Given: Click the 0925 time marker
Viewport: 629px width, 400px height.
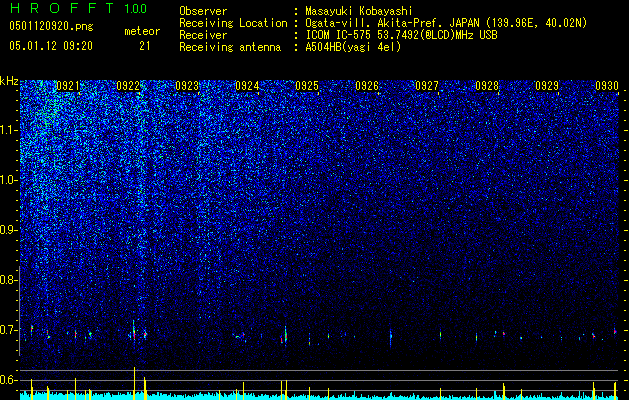Looking at the screenshot, I should tap(307, 86).
